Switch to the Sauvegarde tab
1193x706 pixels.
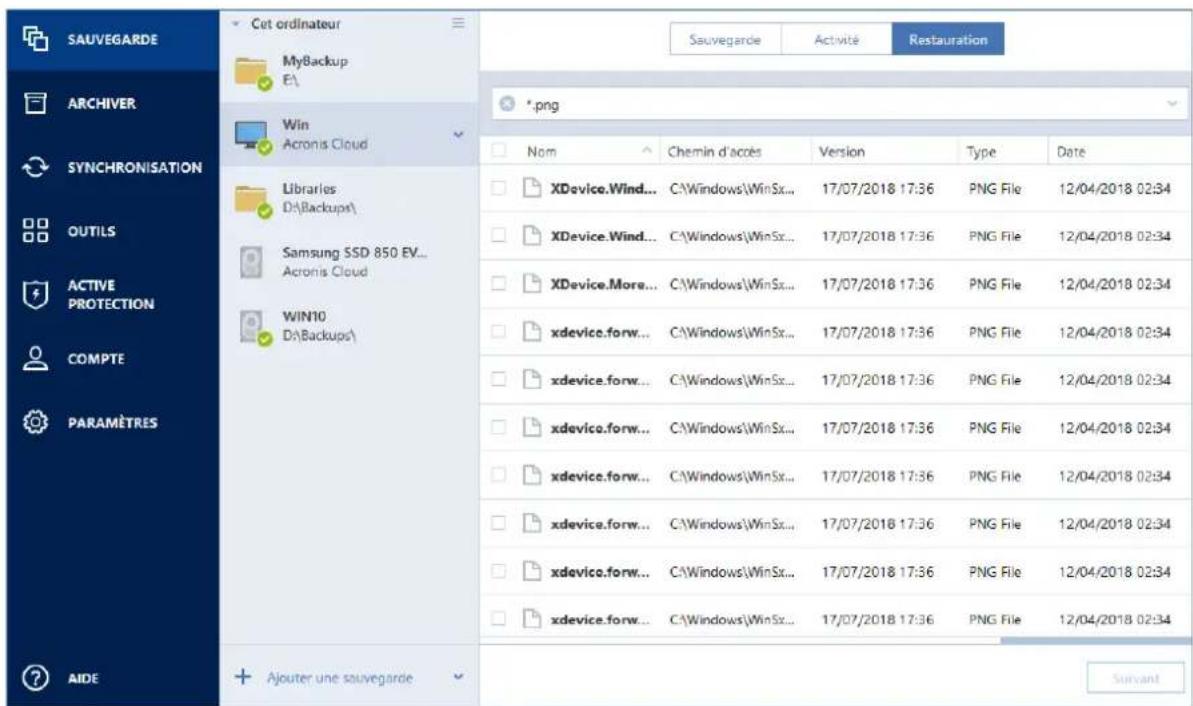725,40
